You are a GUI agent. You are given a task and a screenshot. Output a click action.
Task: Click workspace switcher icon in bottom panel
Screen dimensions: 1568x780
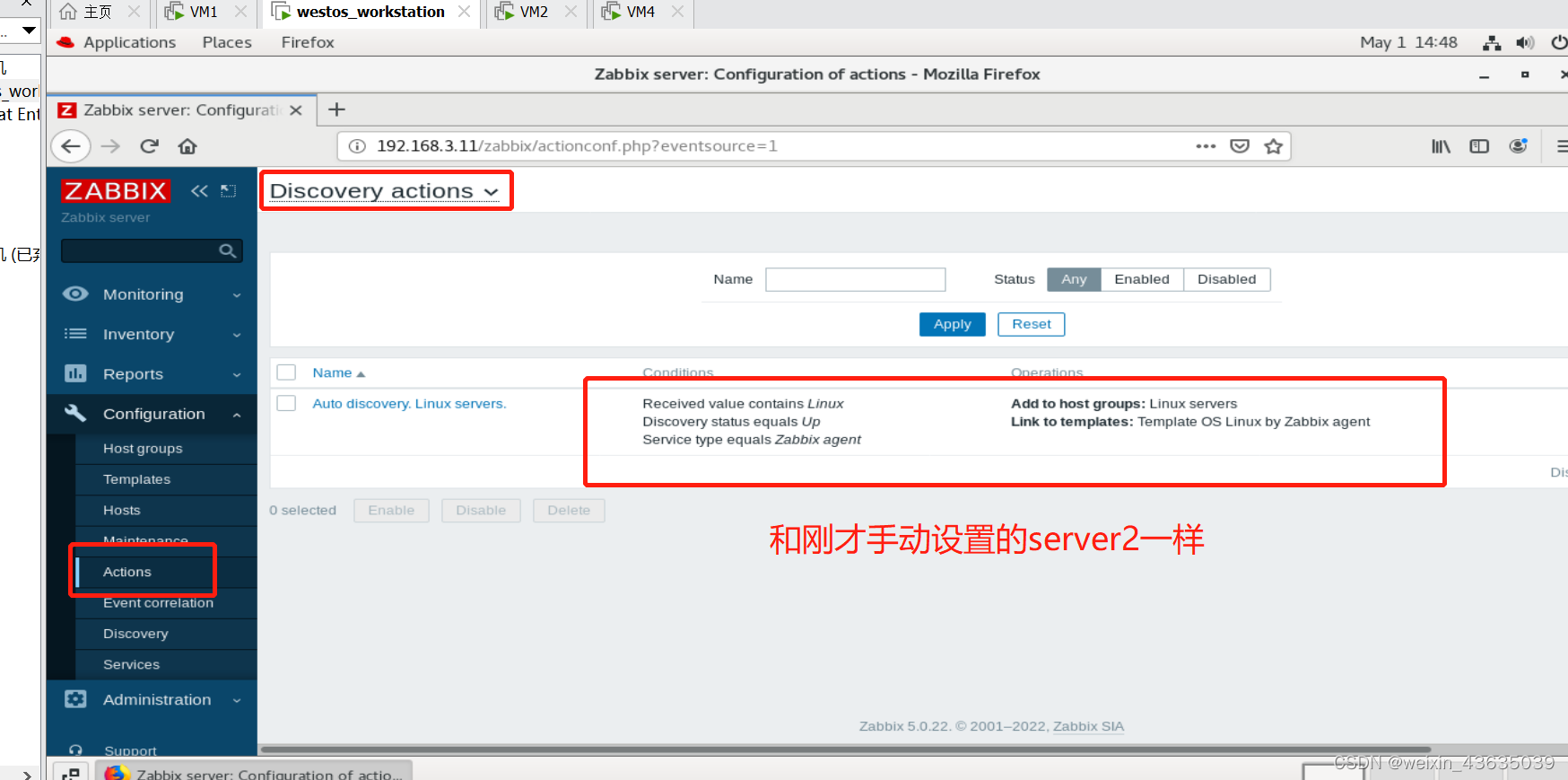[x=71, y=774]
